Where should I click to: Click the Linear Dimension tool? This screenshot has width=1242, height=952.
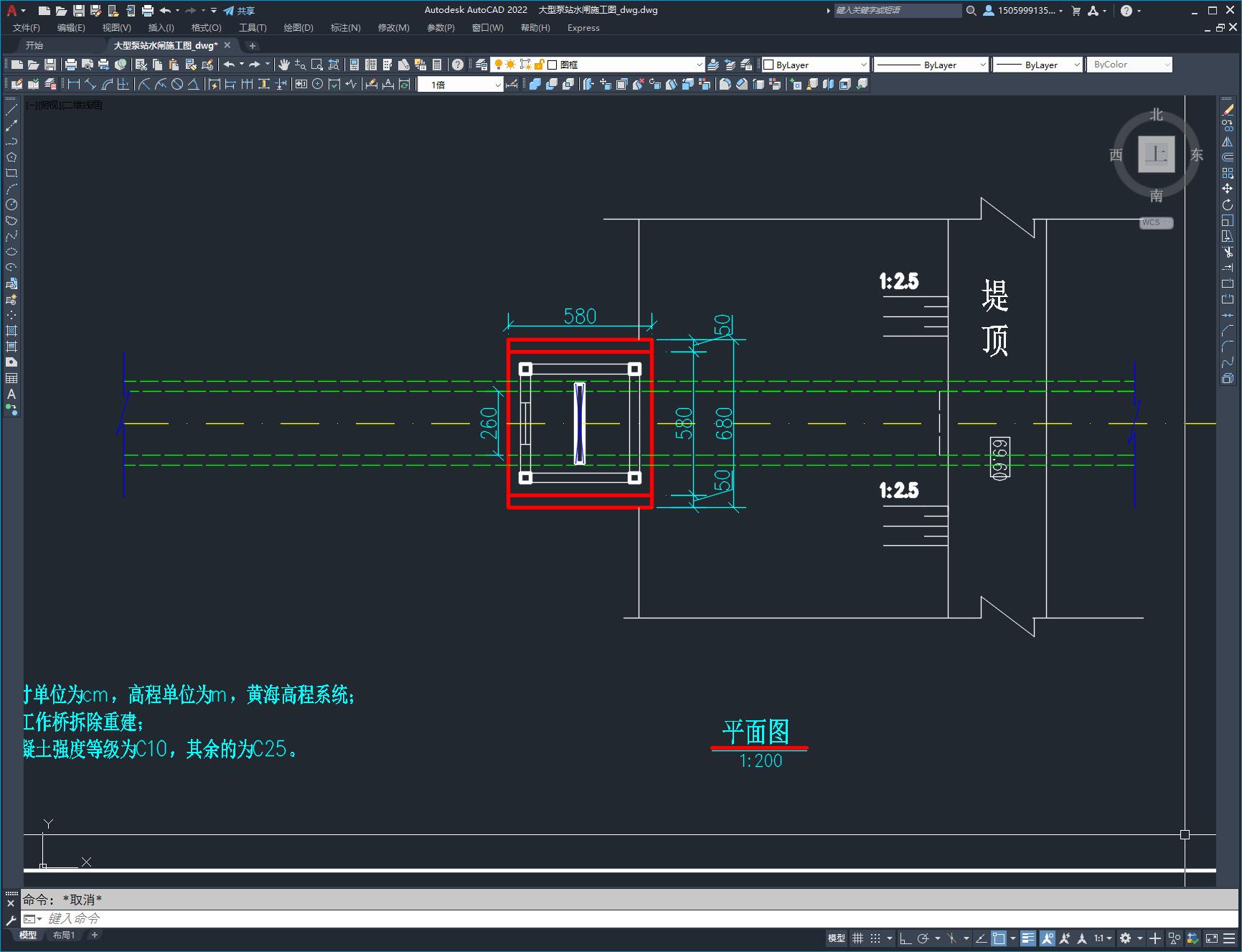pyautogui.click(x=73, y=84)
